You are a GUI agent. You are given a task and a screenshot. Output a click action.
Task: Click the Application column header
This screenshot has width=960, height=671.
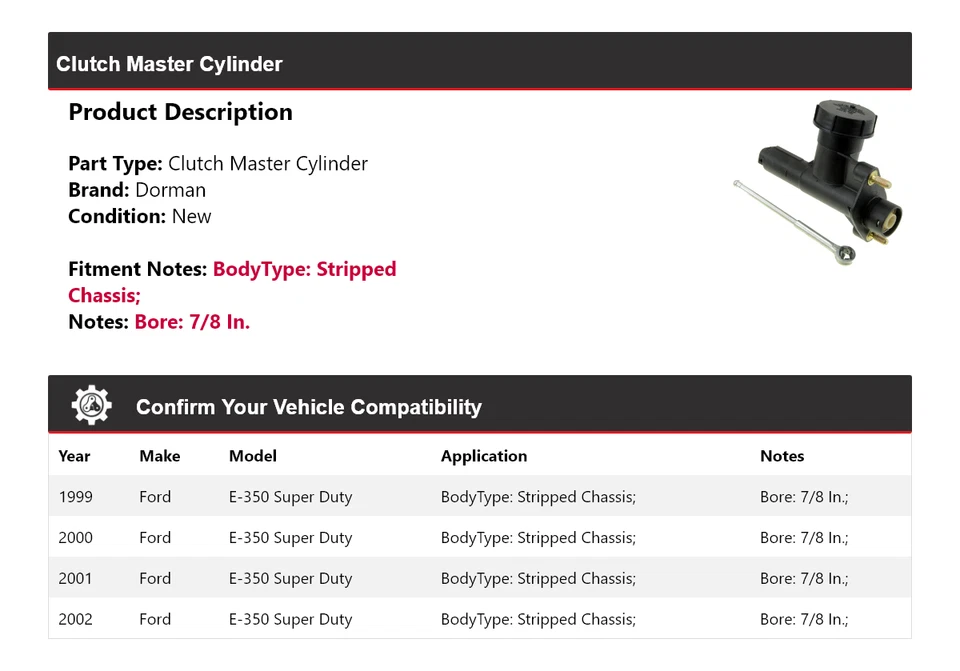tap(483, 456)
